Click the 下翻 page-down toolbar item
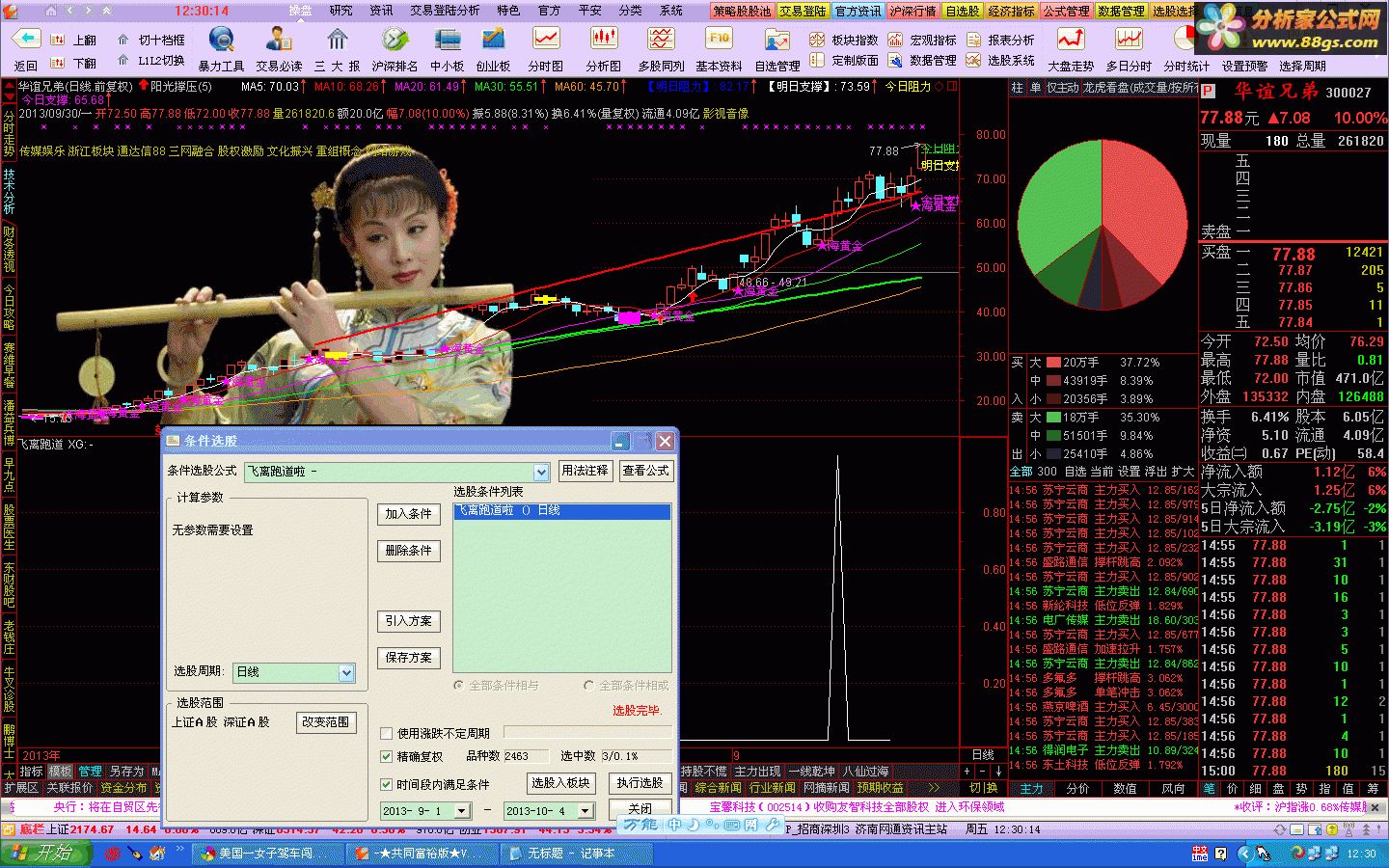Screen dimensions: 1389x868 [x=74, y=63]
